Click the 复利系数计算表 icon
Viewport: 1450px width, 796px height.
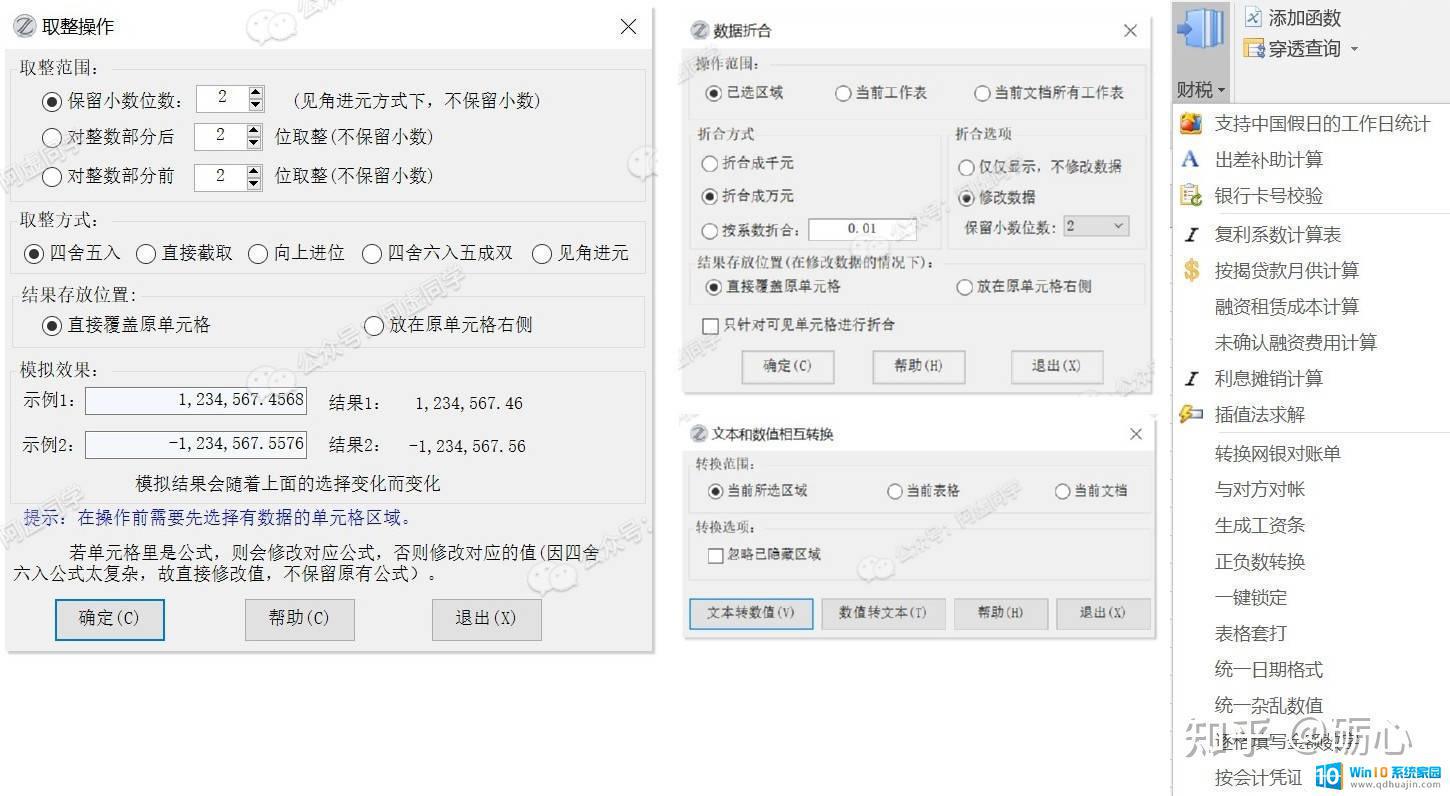coord(1191,235)
